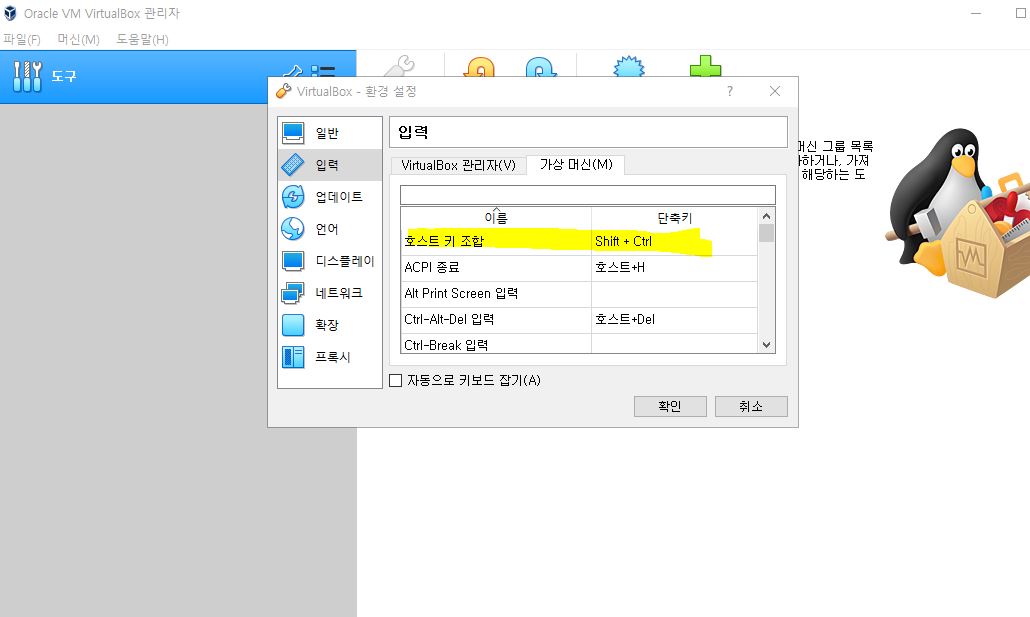The width and height of the screenshot is (1030, 617).
Task: Select the 입력 (Input) settings category
Action: click(x=330, y=165)
